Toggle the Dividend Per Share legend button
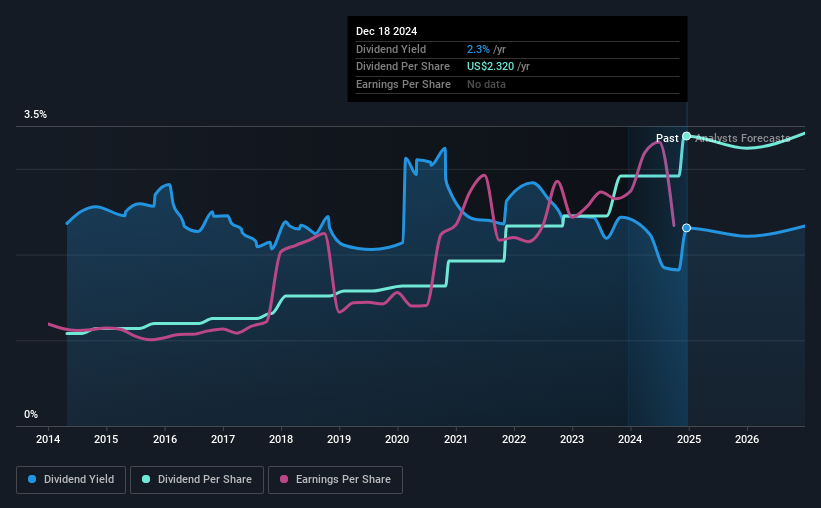Viewport: 821px width, 508px height. point(197,480)
